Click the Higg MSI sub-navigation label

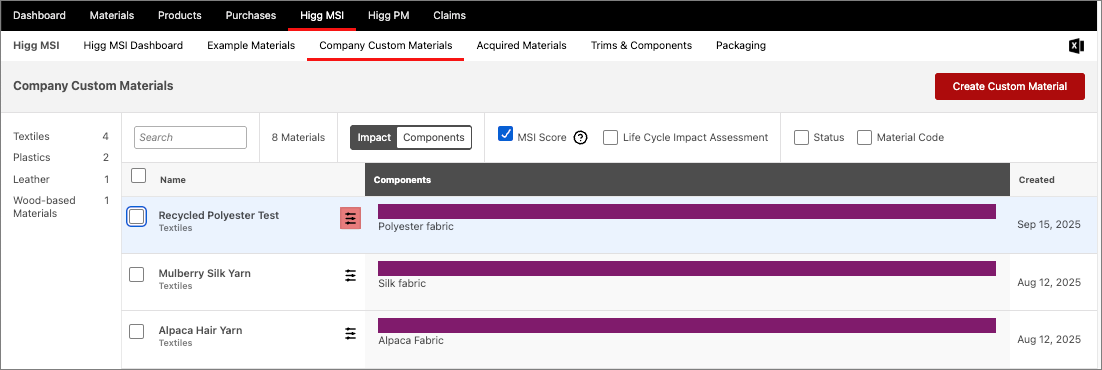tap(37, 46)
